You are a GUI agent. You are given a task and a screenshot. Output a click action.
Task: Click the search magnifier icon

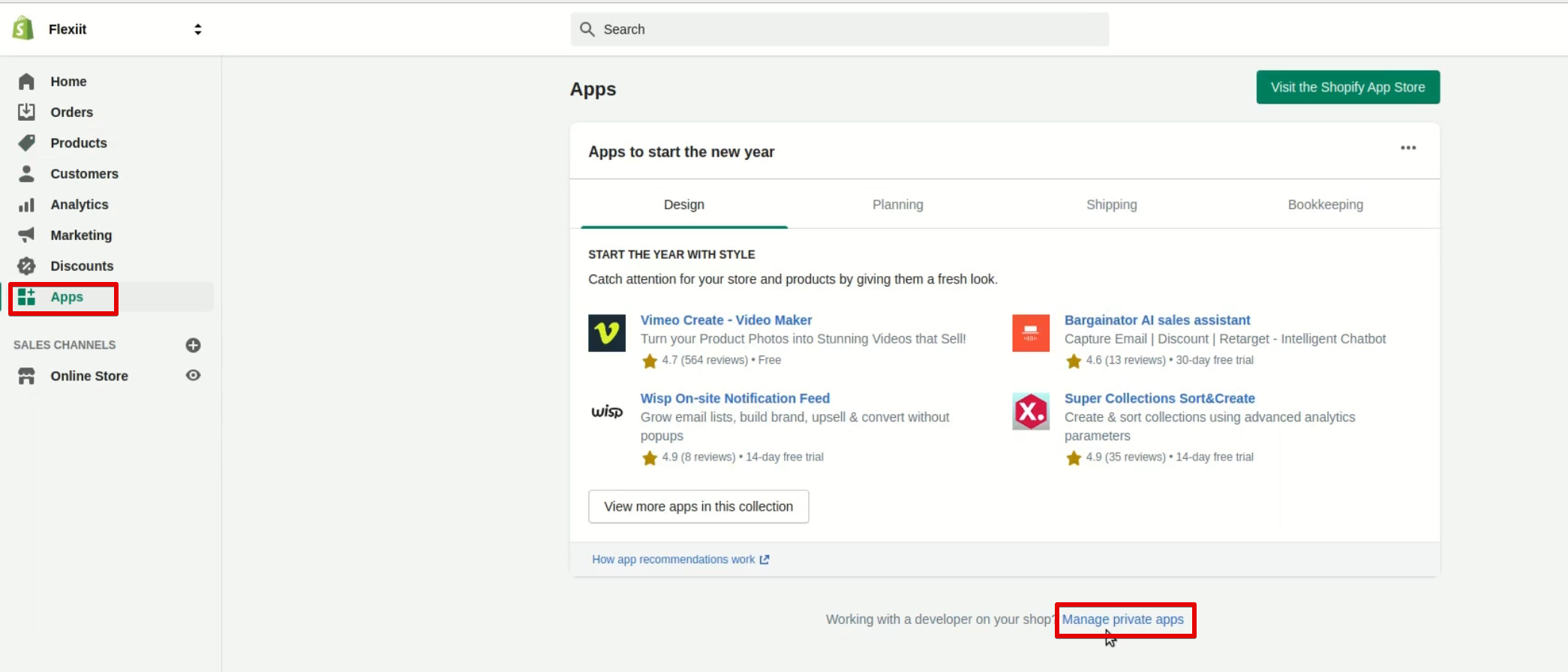pos(587,29)
